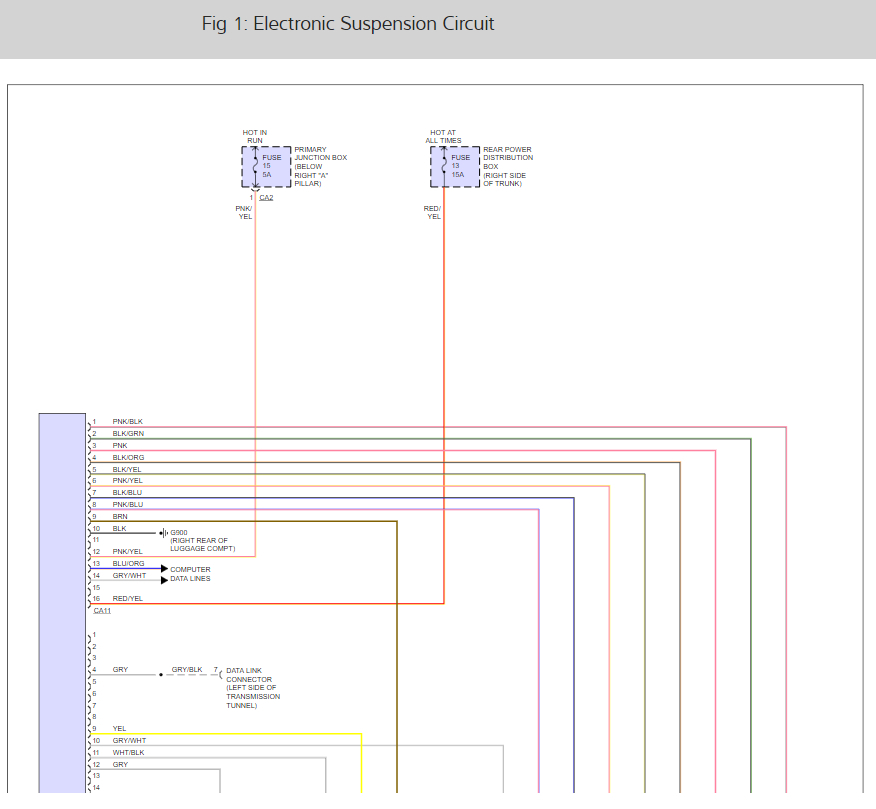Image resolution: width=876 pixels, height=809 pixels.
Task: Click the HOT AT ALL TIMES label
Action: 444,136
